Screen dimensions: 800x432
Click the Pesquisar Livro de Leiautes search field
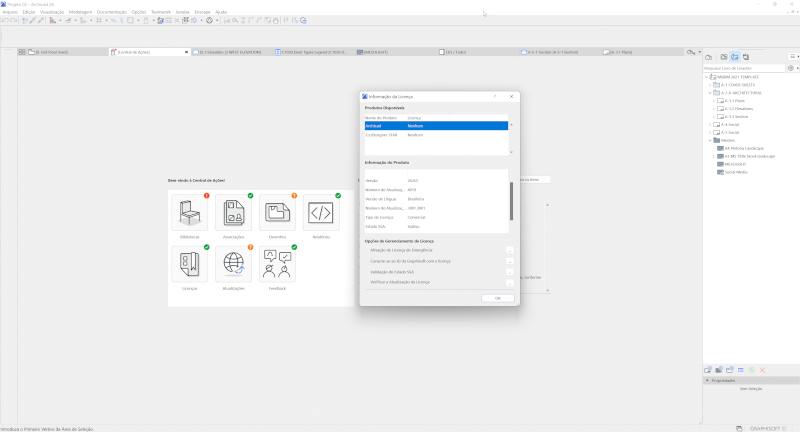point(745,67)
